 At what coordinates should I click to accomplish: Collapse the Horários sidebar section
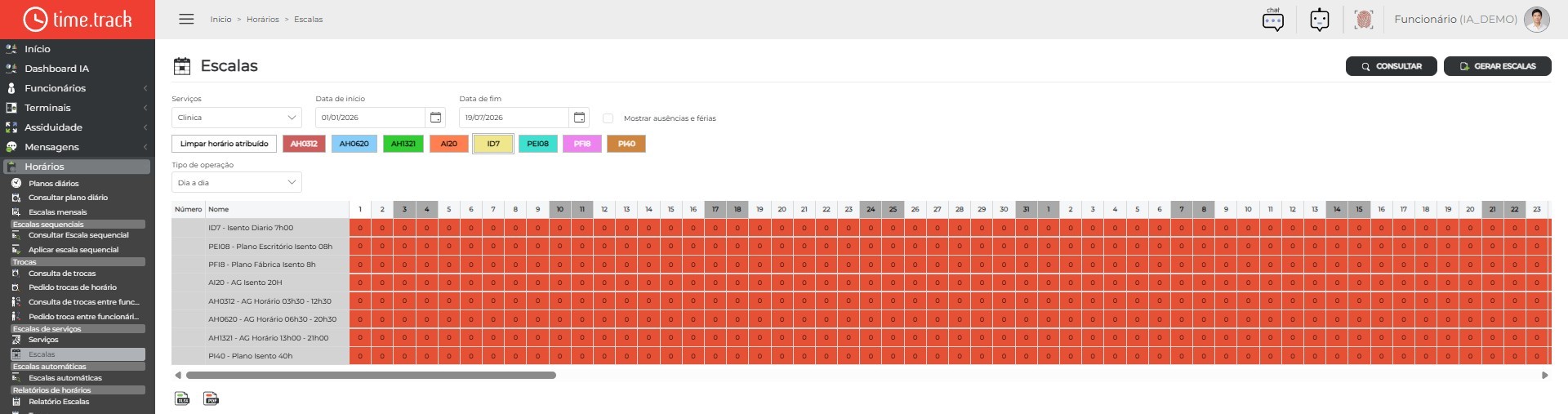(x=78, y=167)
